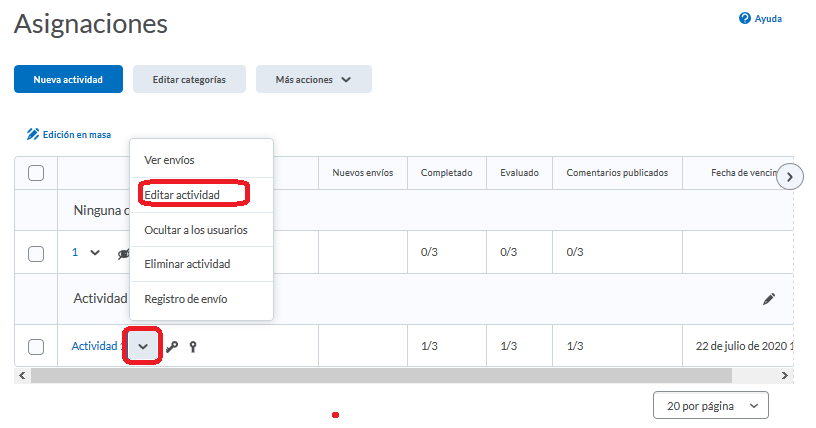This screenshot has height=428, width=816.
Task: Click the Ayuda help icon
Action: coord(744,18)
